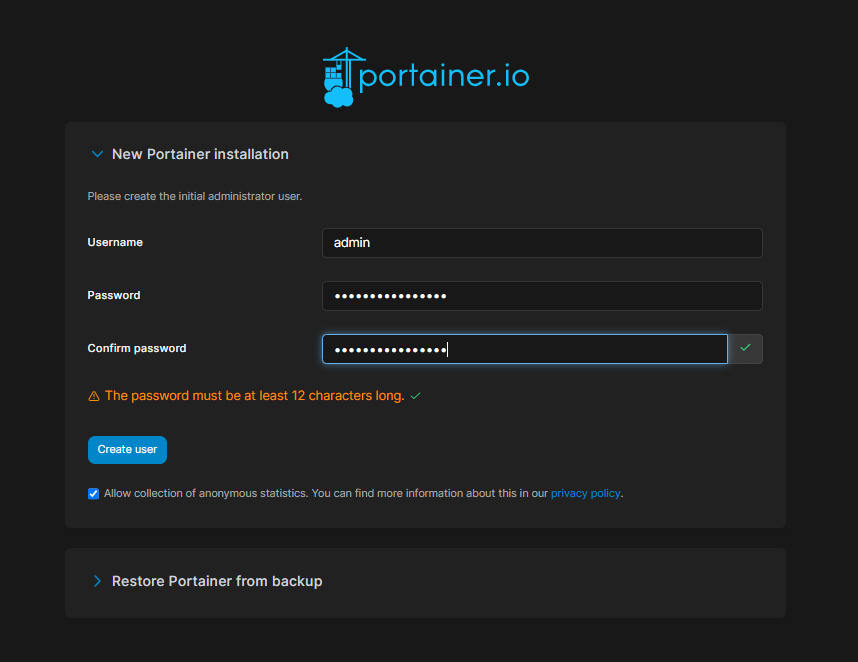This screenshot has width=858, height=662.
Task: Click into the Password field
Action: pyautogui.click(x=542, y=296)
